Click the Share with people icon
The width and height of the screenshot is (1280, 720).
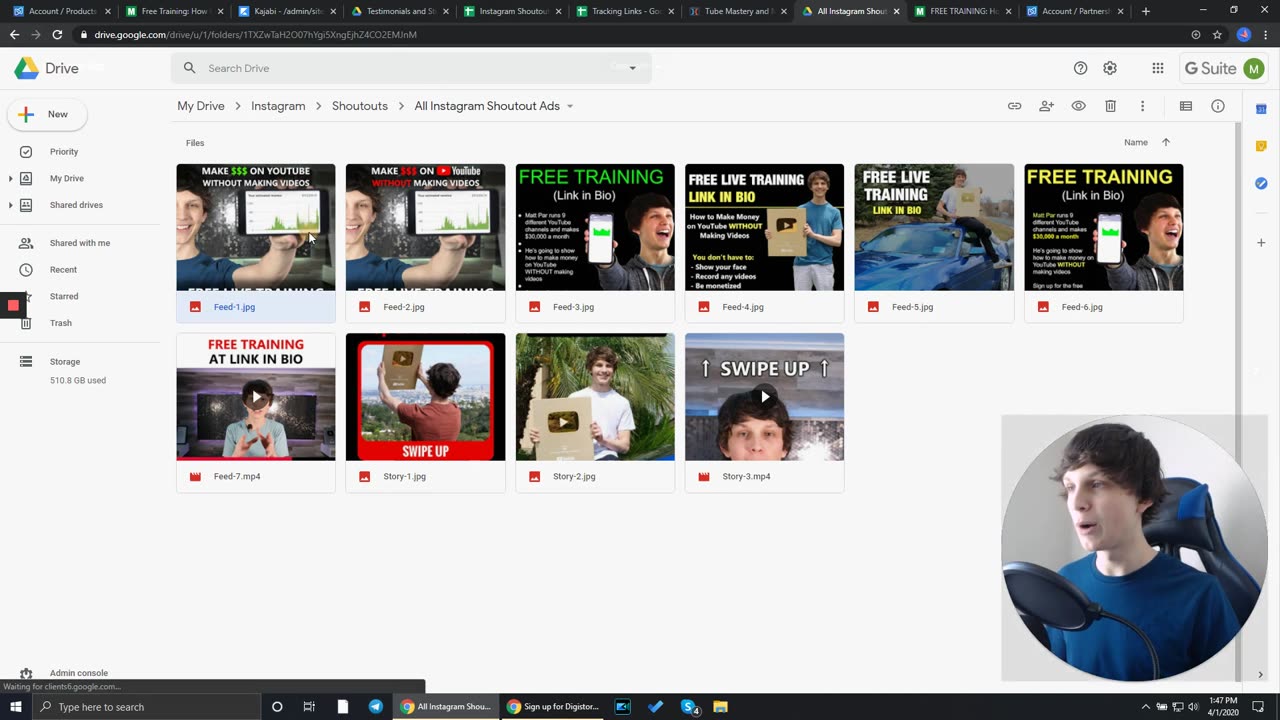point(1046,106)
